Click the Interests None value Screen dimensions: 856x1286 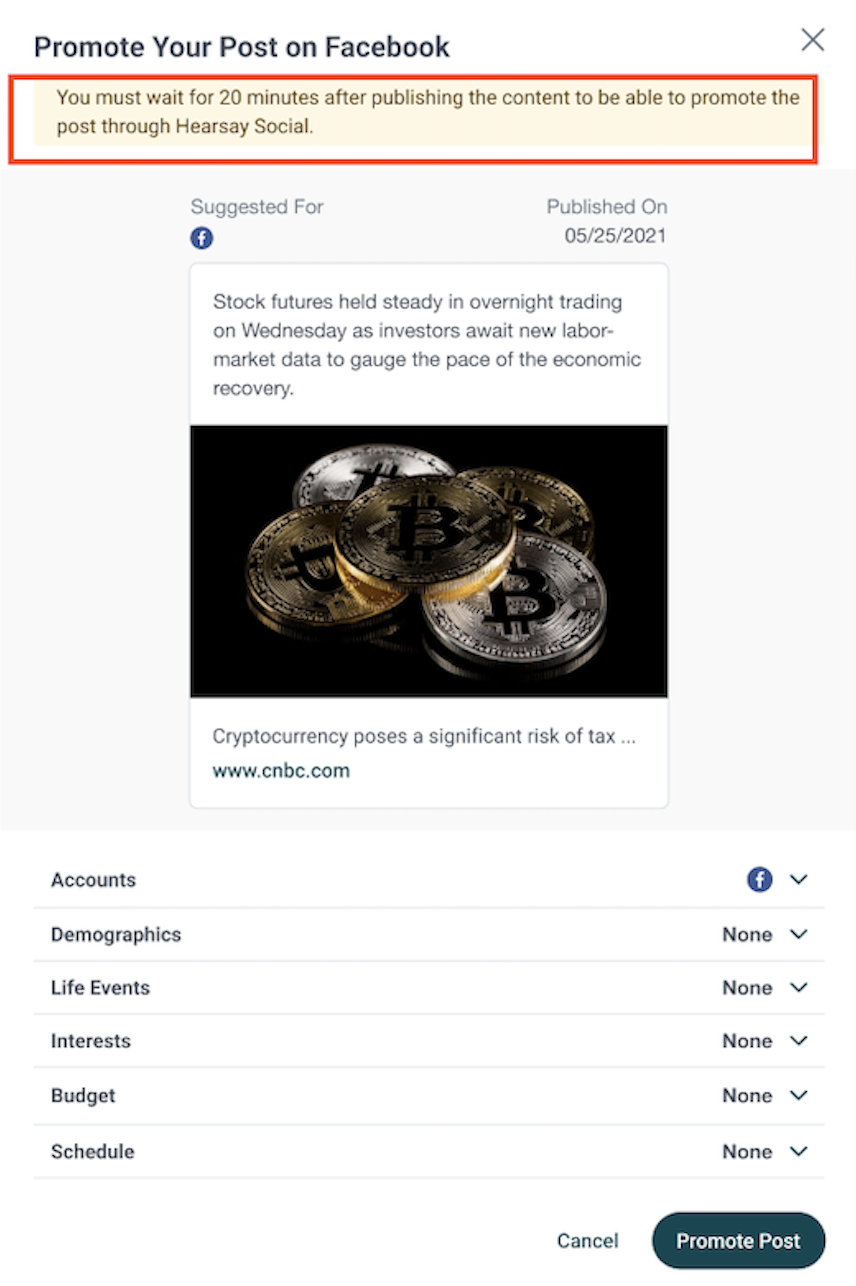[x=747, y=1041]
